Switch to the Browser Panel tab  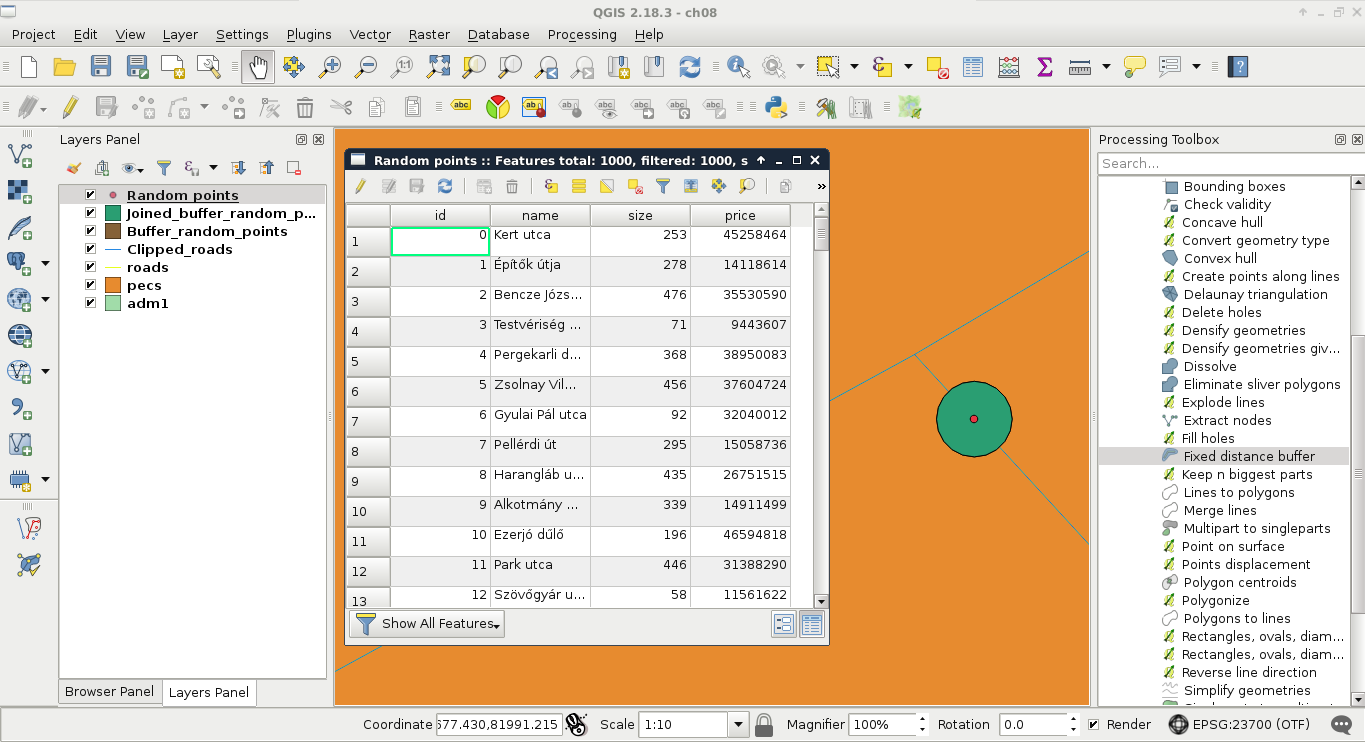pyautogui.click(x=109, y=692)
